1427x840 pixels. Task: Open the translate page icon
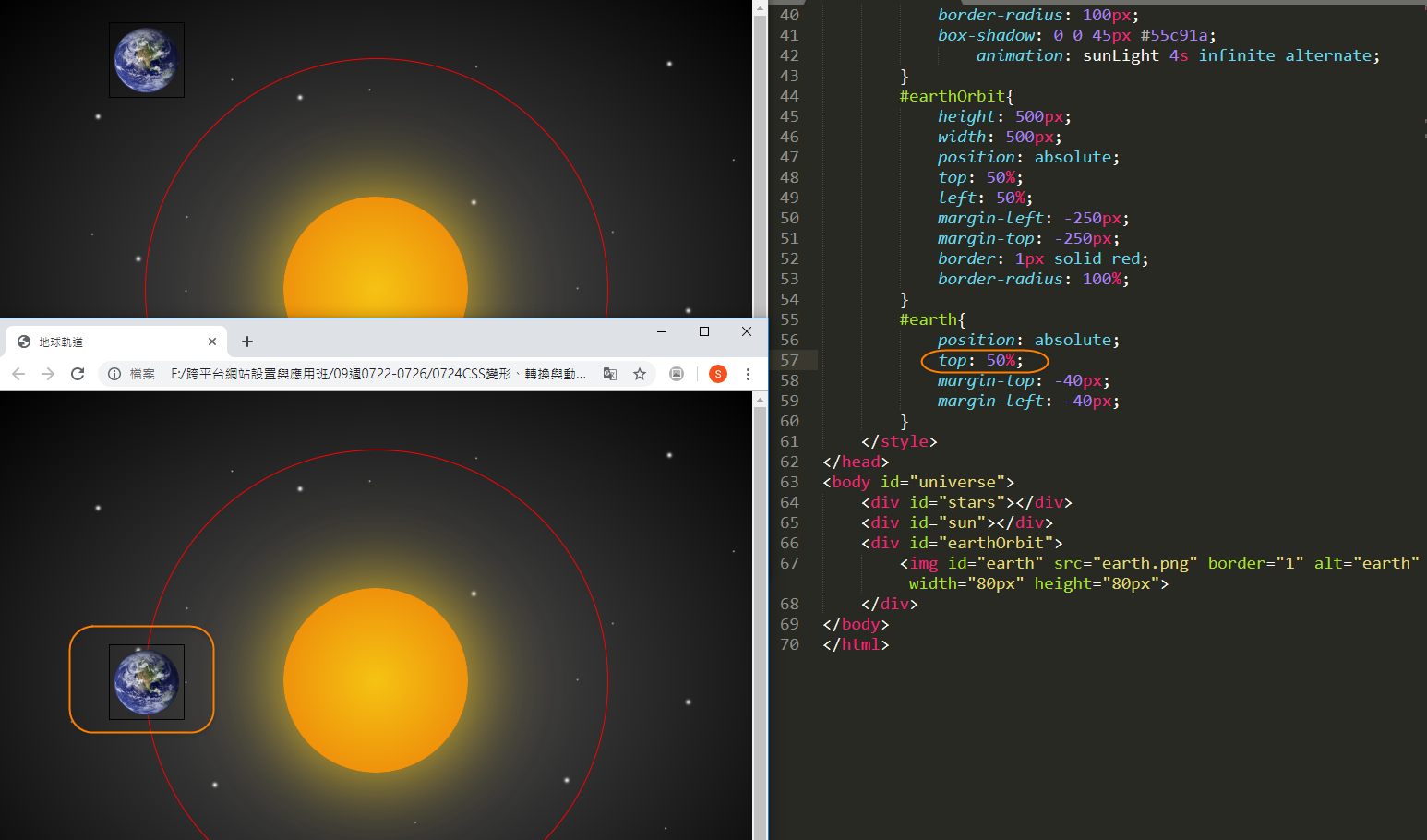pos(609,374)
